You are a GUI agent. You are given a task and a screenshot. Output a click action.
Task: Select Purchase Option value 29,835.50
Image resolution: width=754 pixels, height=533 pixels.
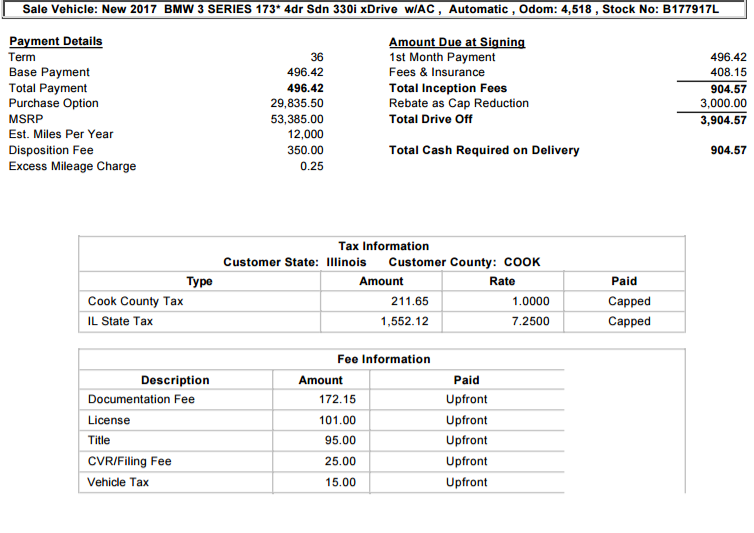(297, 103)
